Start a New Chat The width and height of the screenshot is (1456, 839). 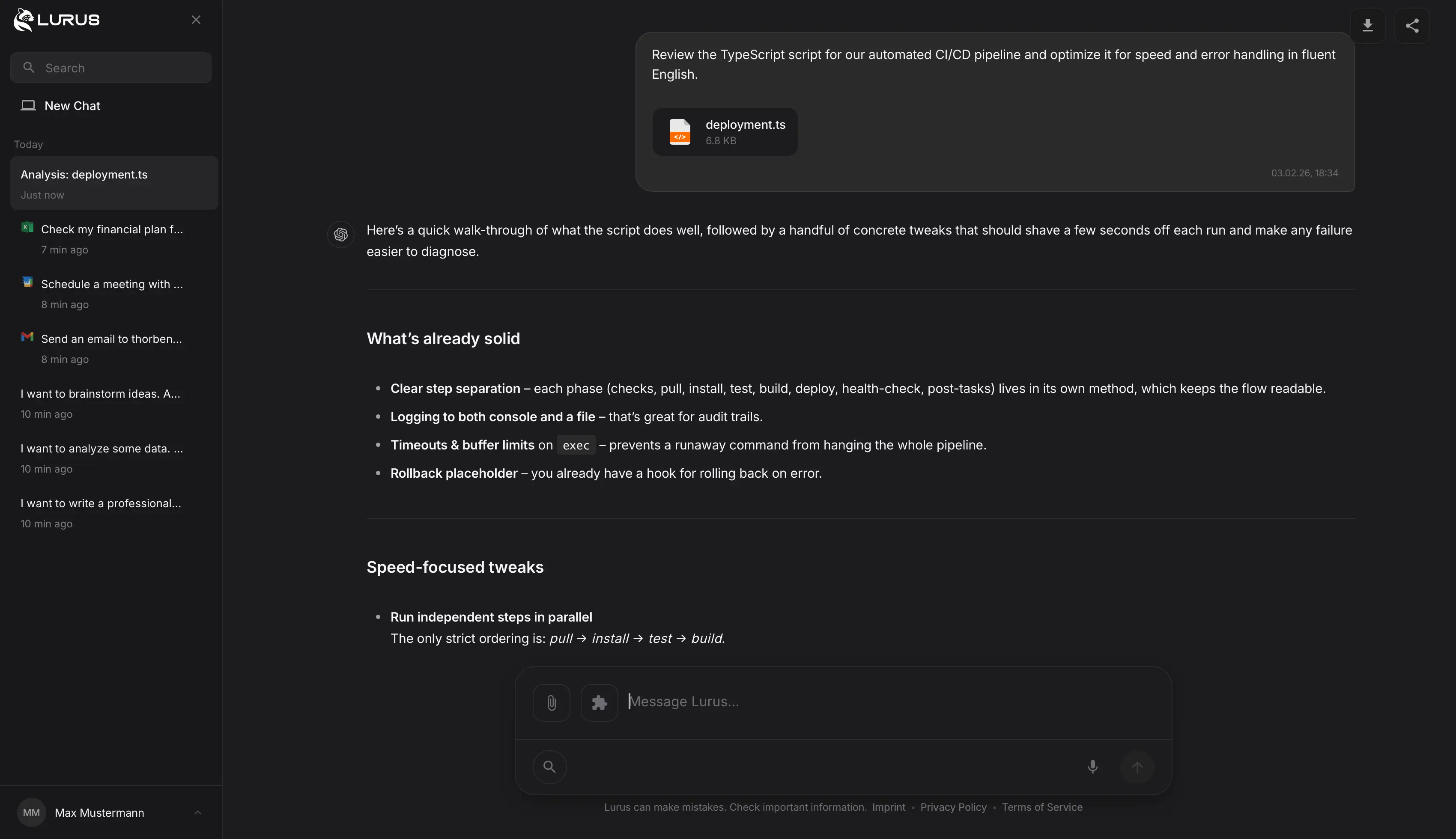point(72,106)
